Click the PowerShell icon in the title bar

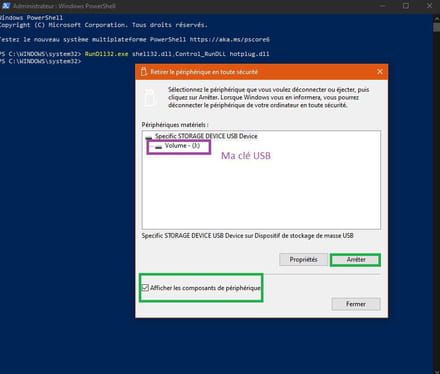[6, 6]
